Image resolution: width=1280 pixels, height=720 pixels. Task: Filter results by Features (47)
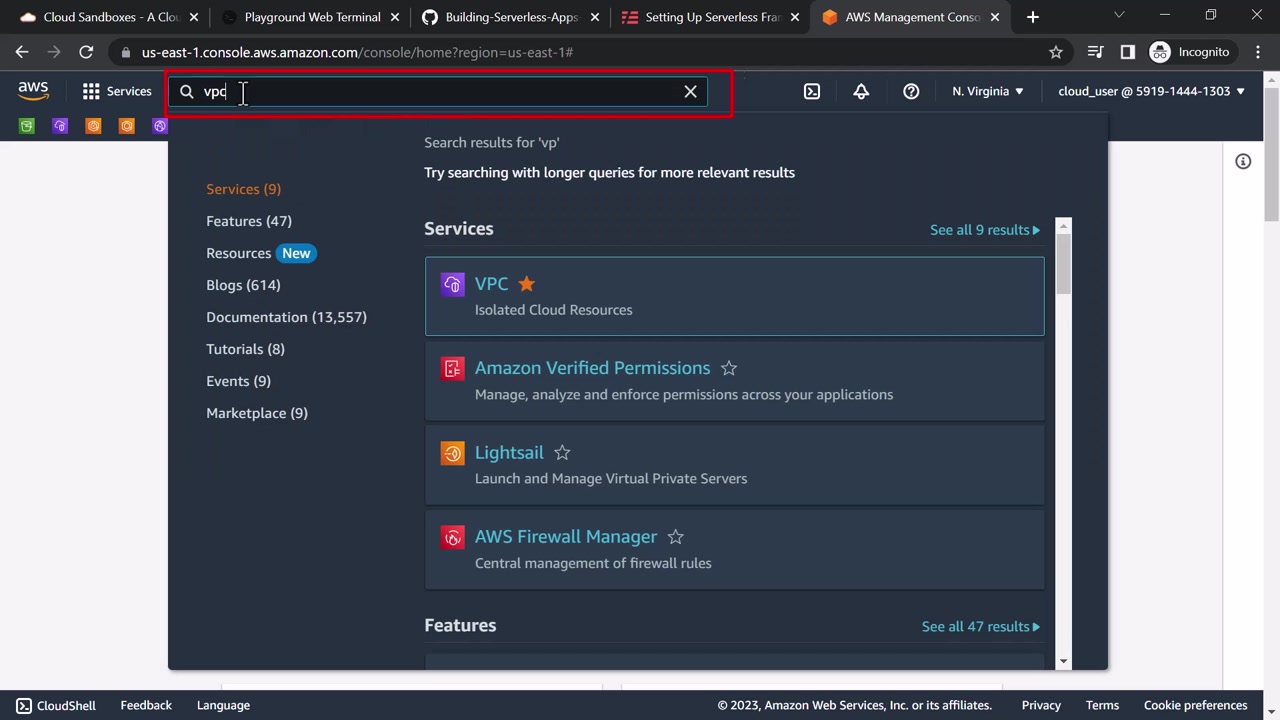[x=249, y=221]
